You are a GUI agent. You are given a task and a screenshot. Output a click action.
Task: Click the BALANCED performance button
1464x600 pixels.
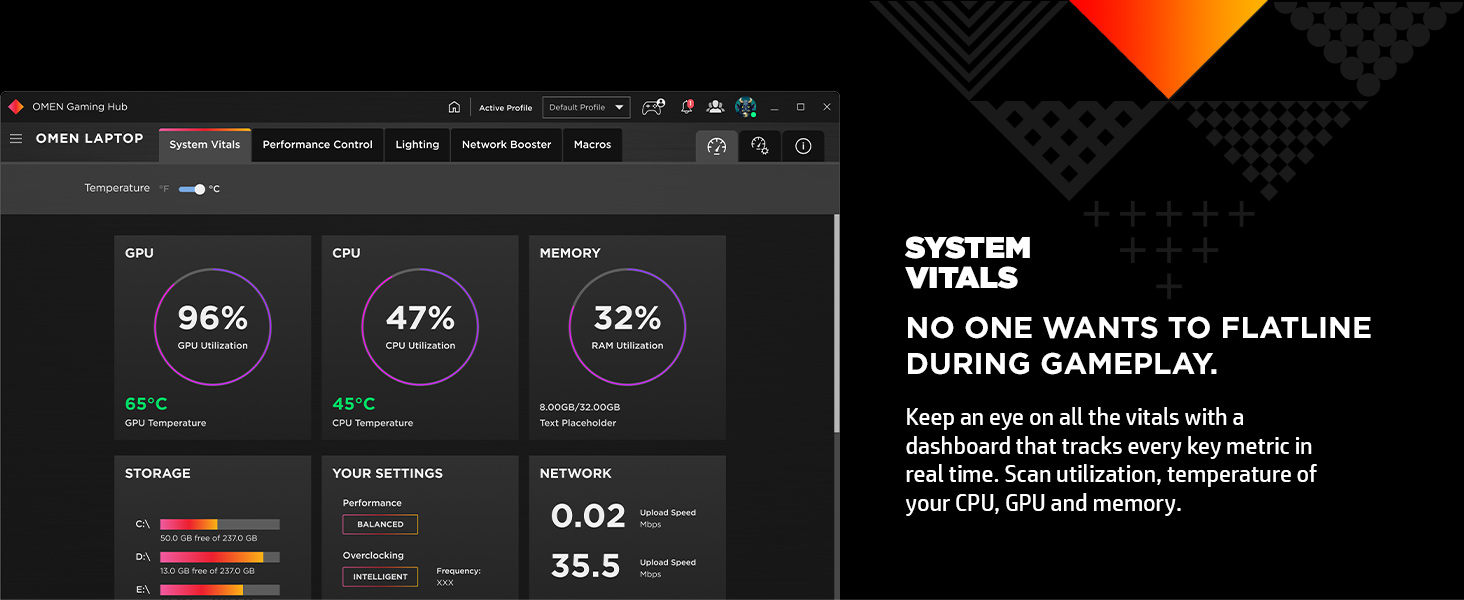click(380, 524)
